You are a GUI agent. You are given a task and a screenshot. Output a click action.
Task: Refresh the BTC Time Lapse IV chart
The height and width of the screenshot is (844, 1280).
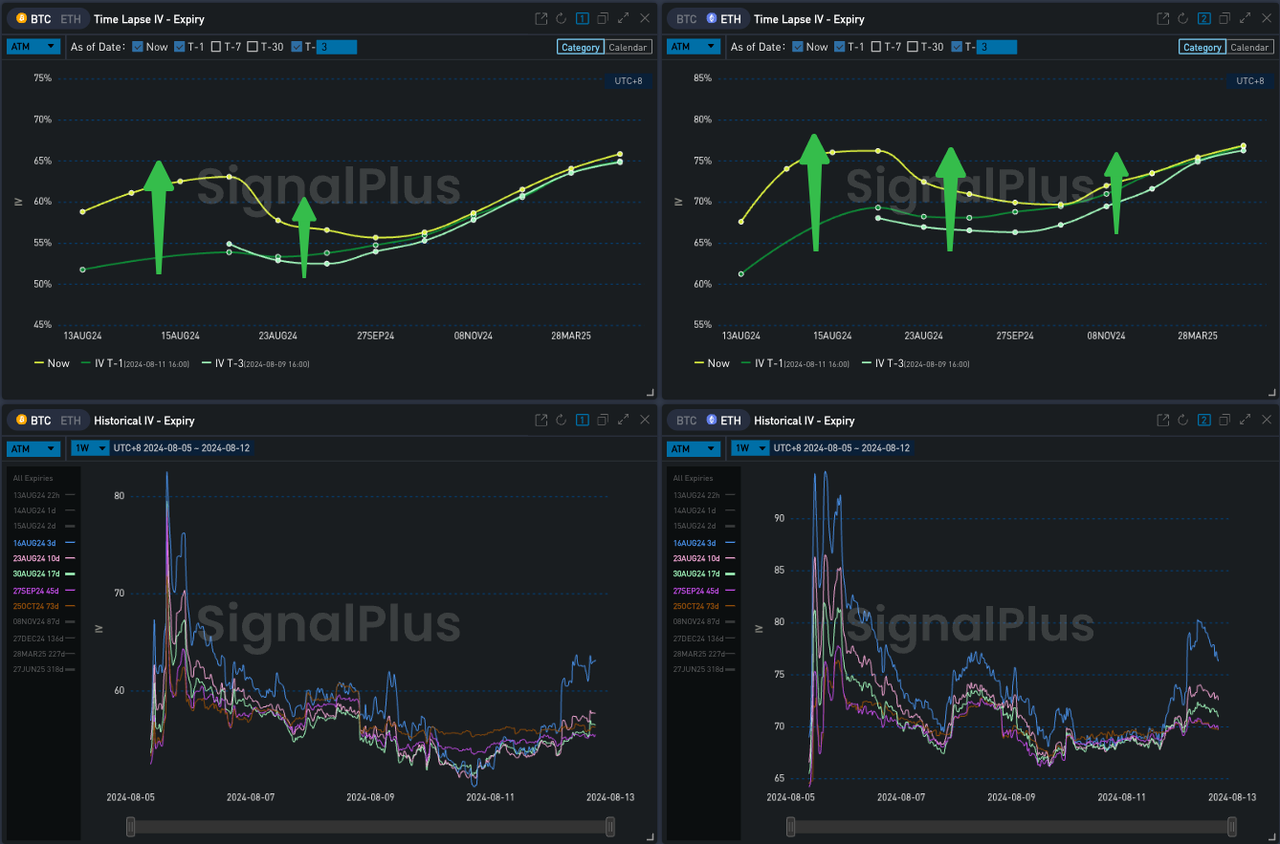click(x=562, y=19)
